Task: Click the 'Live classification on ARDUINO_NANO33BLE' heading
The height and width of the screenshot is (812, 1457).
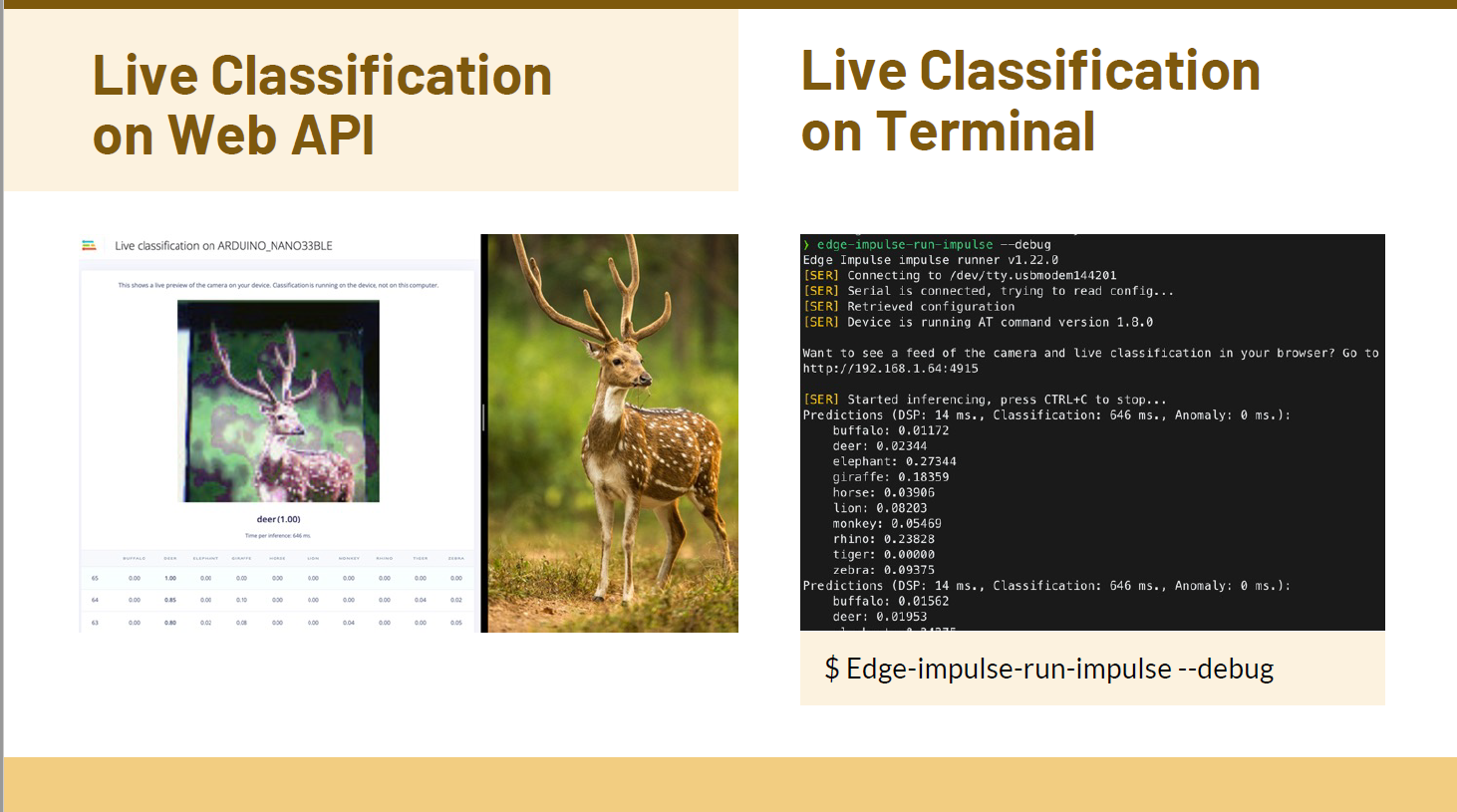Action: (223, 246)
